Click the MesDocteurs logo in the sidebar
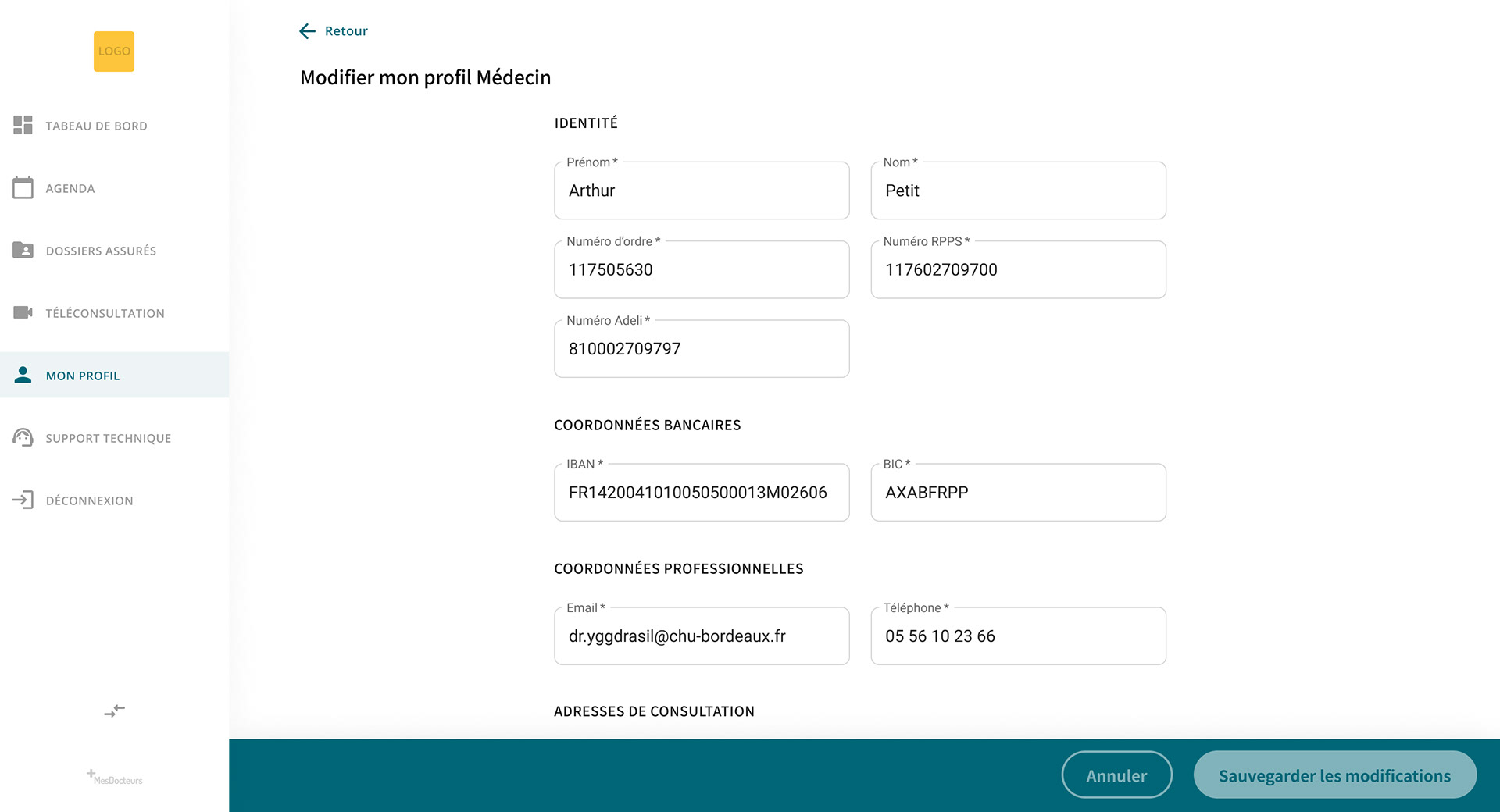This screenshot has height=812, width=1500. (x=115, y=777)
